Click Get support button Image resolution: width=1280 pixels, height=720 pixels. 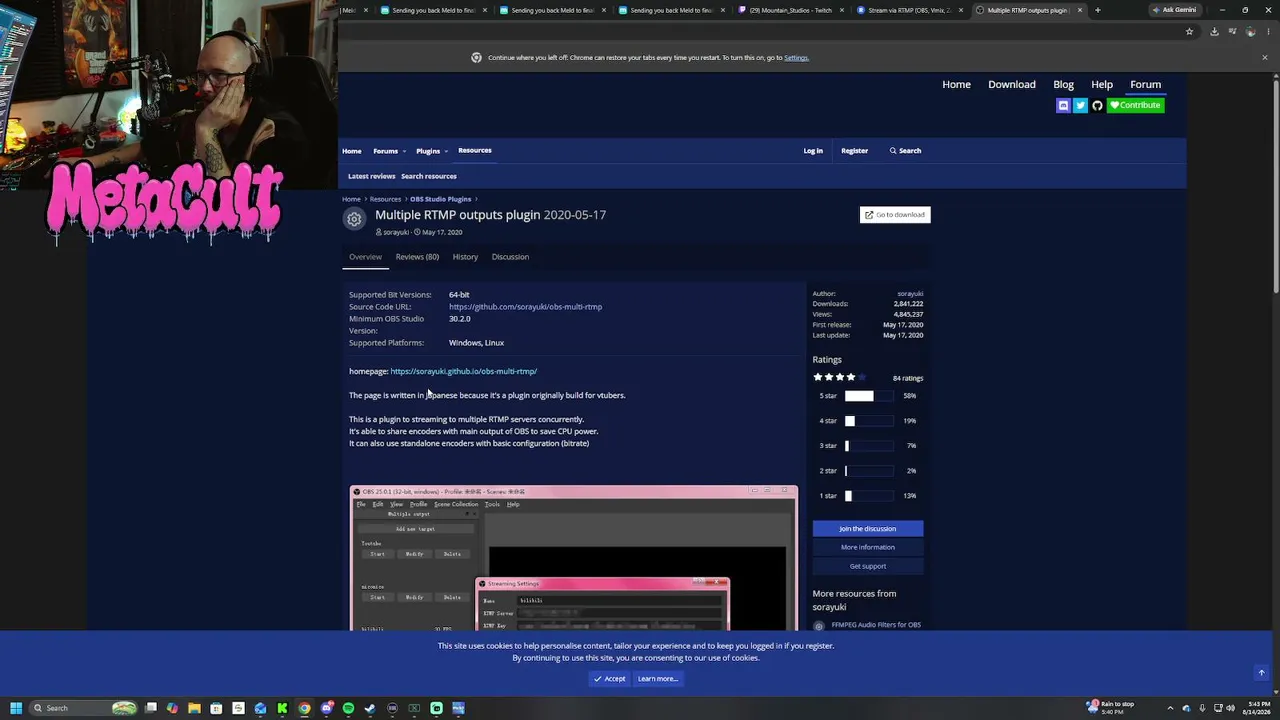point(868,566)
